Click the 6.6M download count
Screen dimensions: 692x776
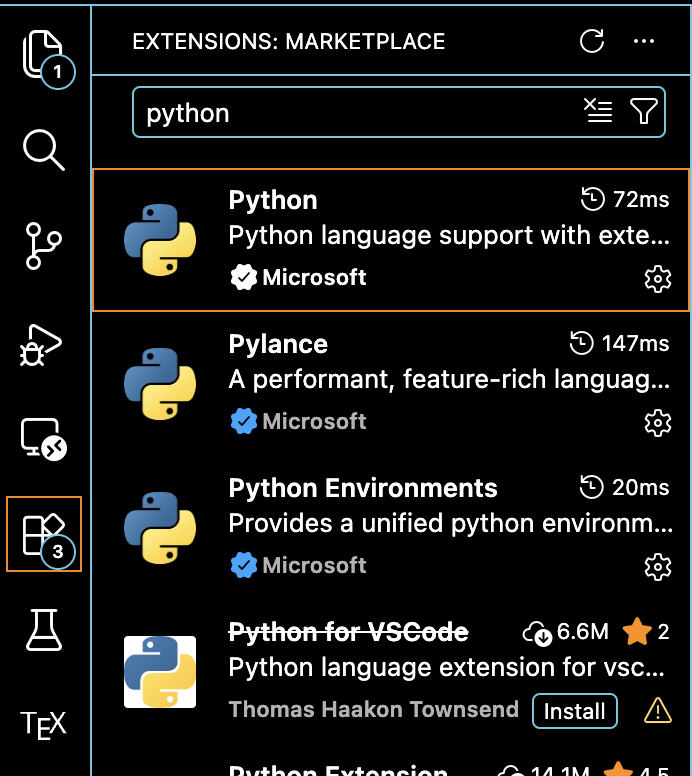pyautogui.click(x=565, y=632)
